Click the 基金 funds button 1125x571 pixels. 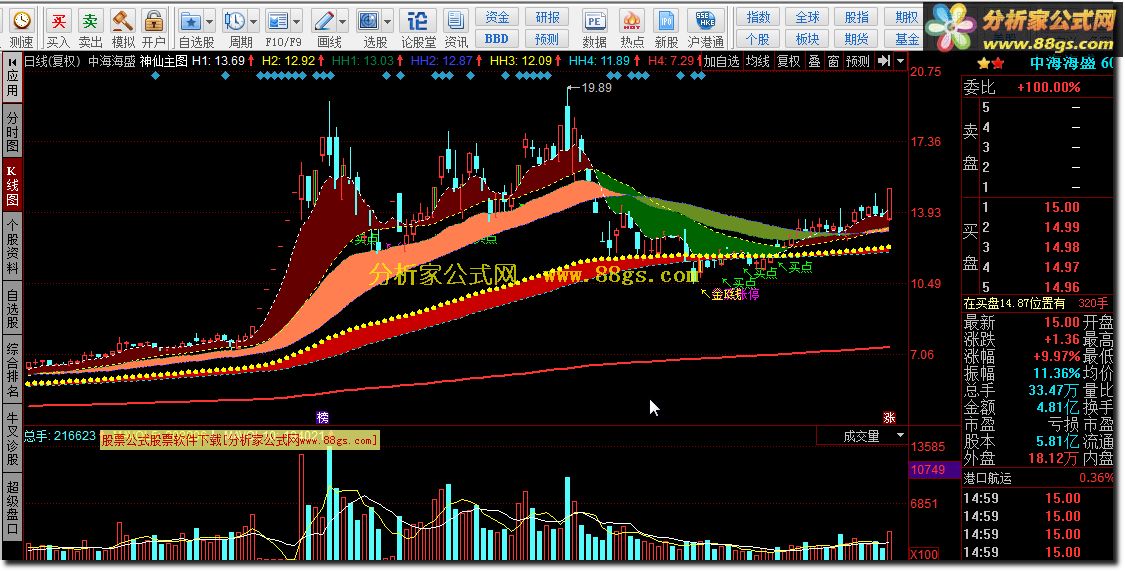[x=905, y=39]
